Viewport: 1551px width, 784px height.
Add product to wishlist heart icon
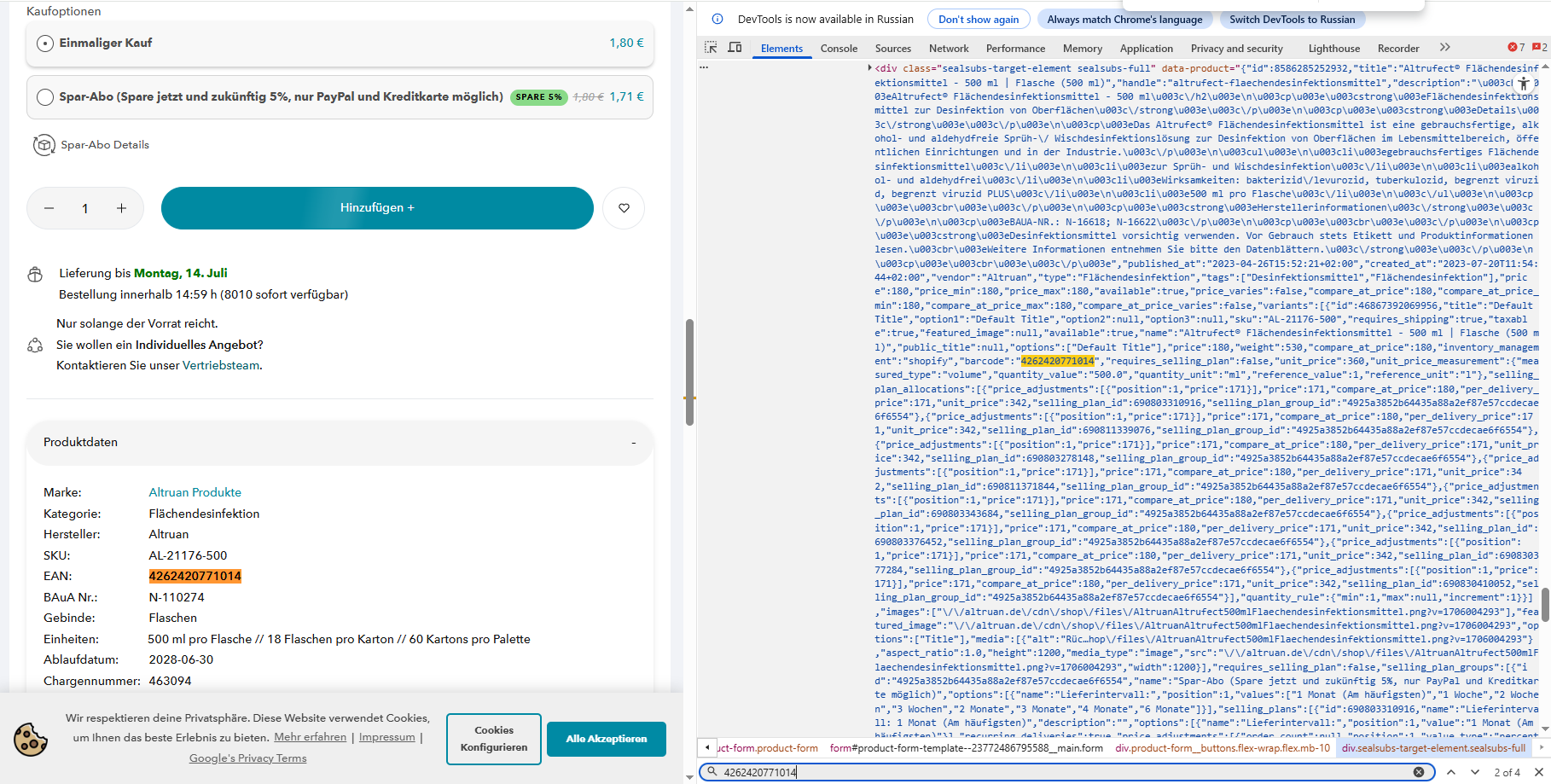point(624,208)
